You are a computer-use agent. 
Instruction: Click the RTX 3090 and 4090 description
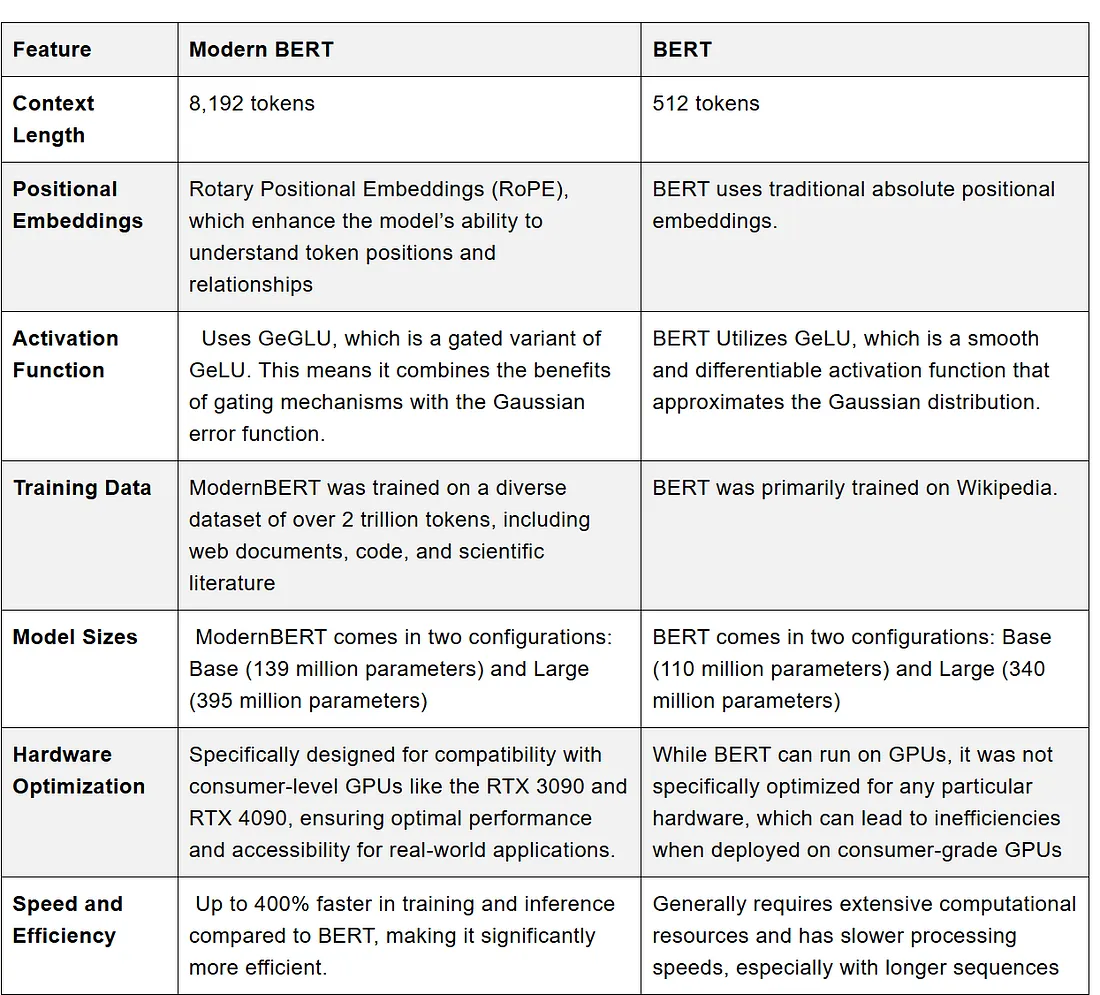tap(409, 802)
